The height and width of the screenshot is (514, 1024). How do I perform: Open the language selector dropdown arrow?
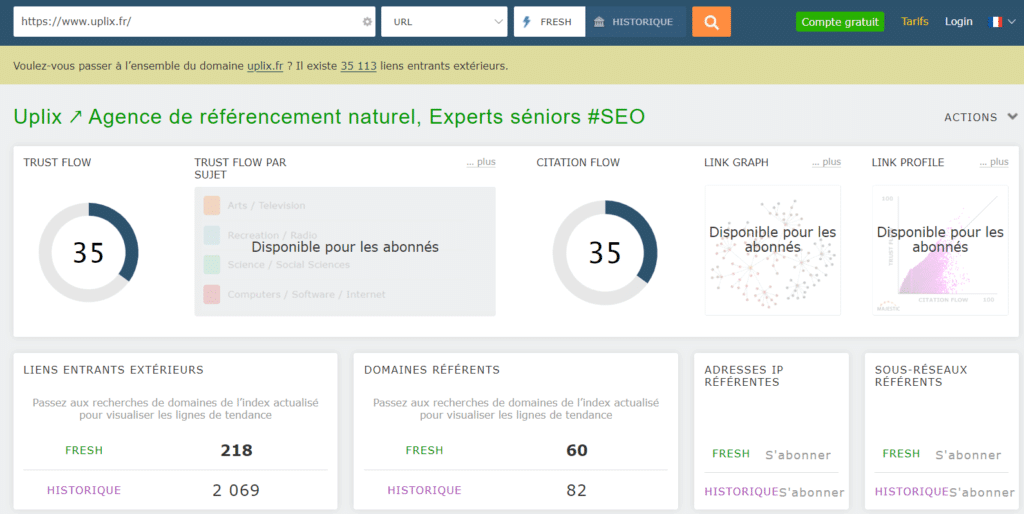1012,22
